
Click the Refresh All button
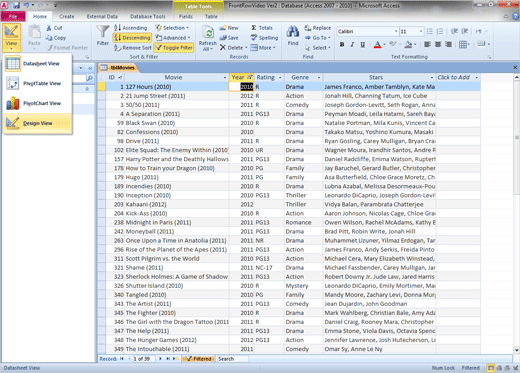point(208,38)
